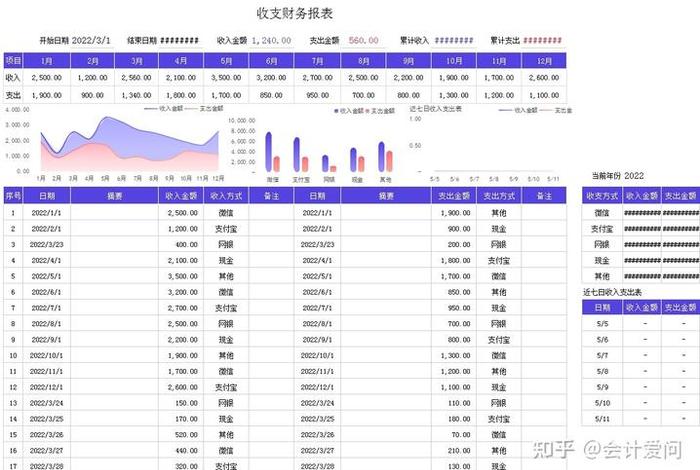This screenshot has height=470, width=700.
Task: Select the 支出金额 summary value 560.00
Action: tap(363, 41)
